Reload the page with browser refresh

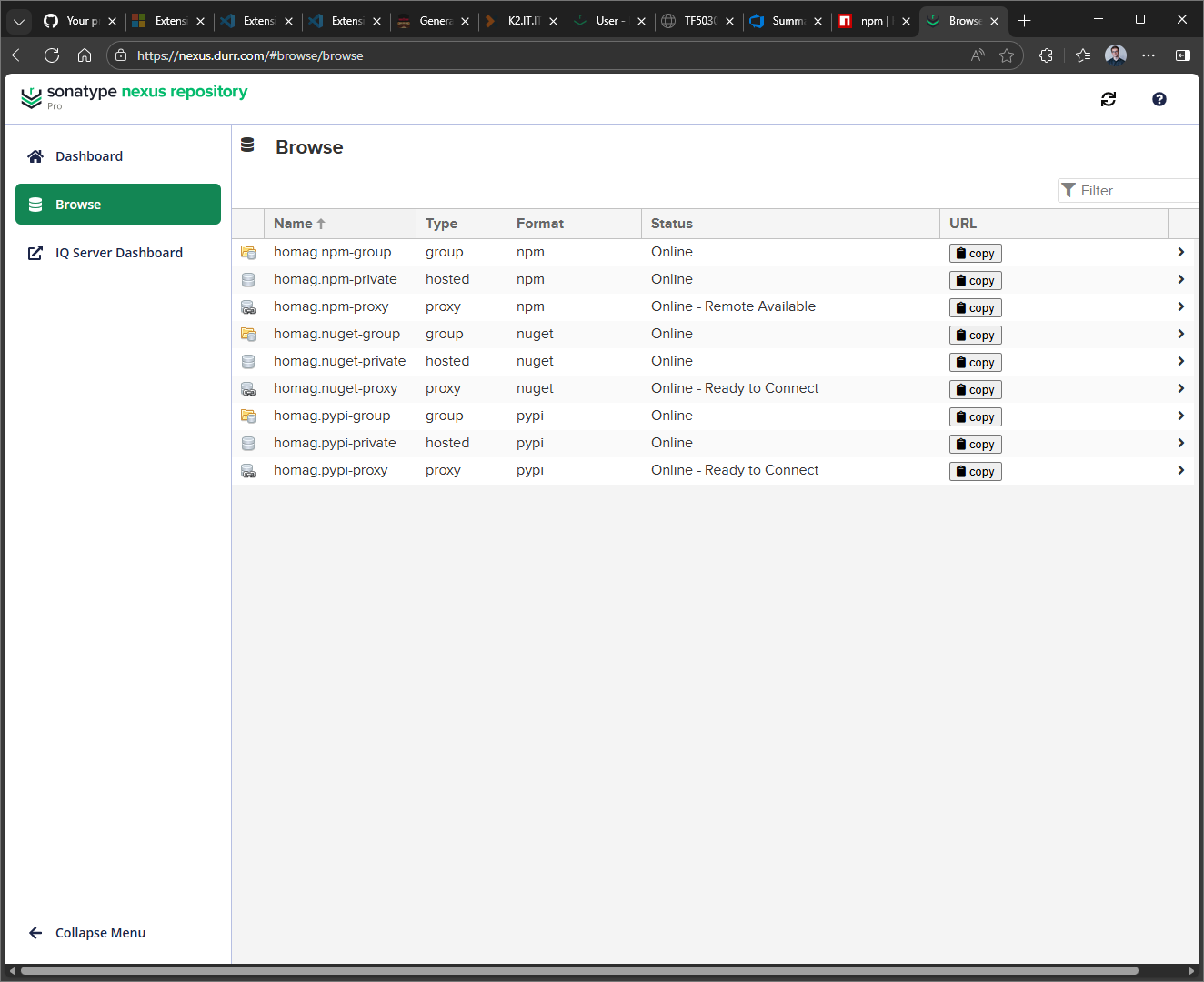pos(52,55)
